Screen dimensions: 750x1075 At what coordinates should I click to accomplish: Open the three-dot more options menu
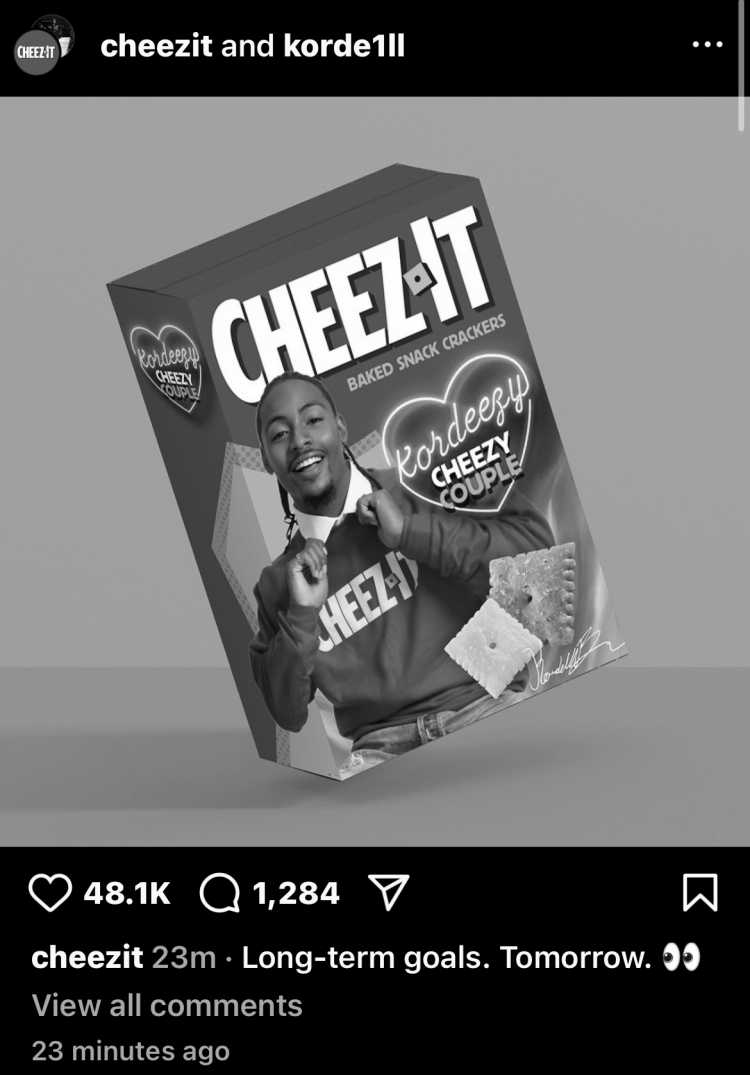pyautogui.click(x=707, y=45)
